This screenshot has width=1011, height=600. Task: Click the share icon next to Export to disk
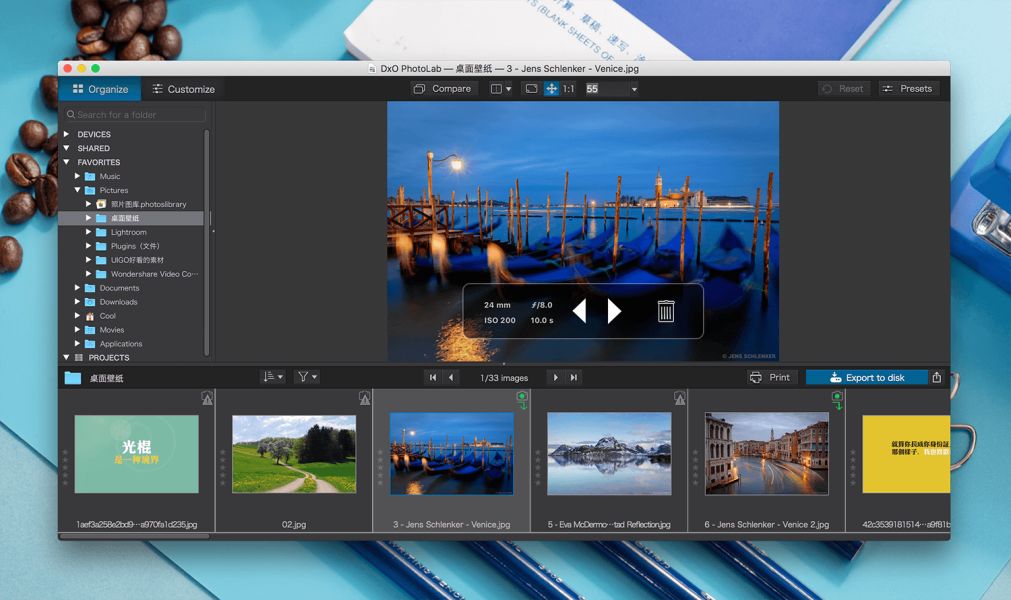click(x=936, y=377)
